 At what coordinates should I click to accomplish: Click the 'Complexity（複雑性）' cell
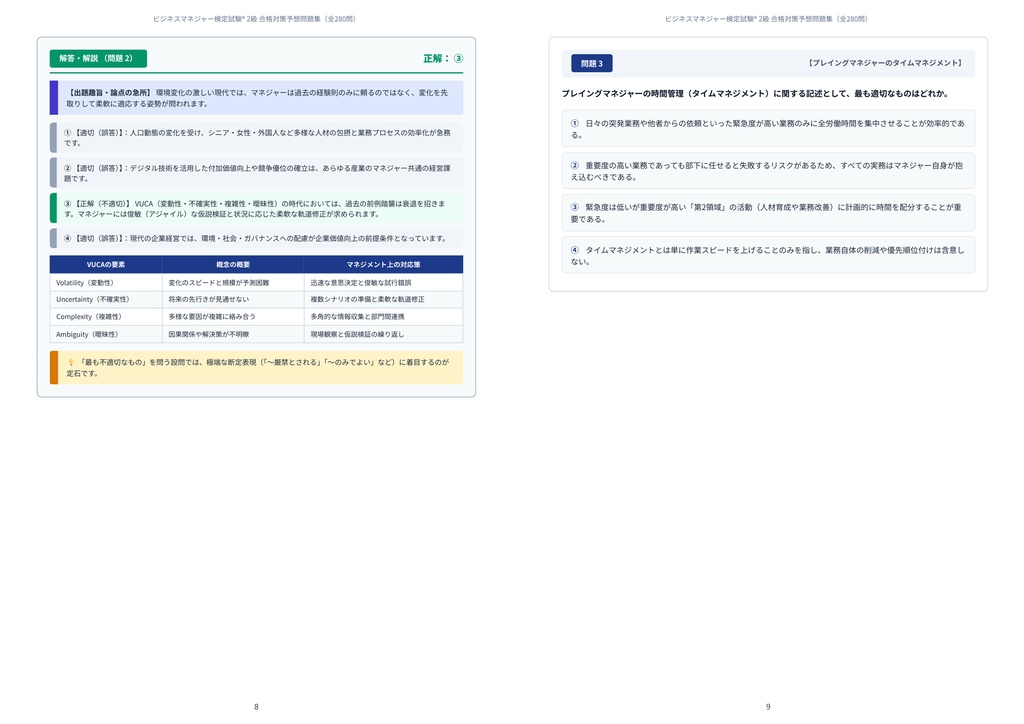click(x=106, y=317)
